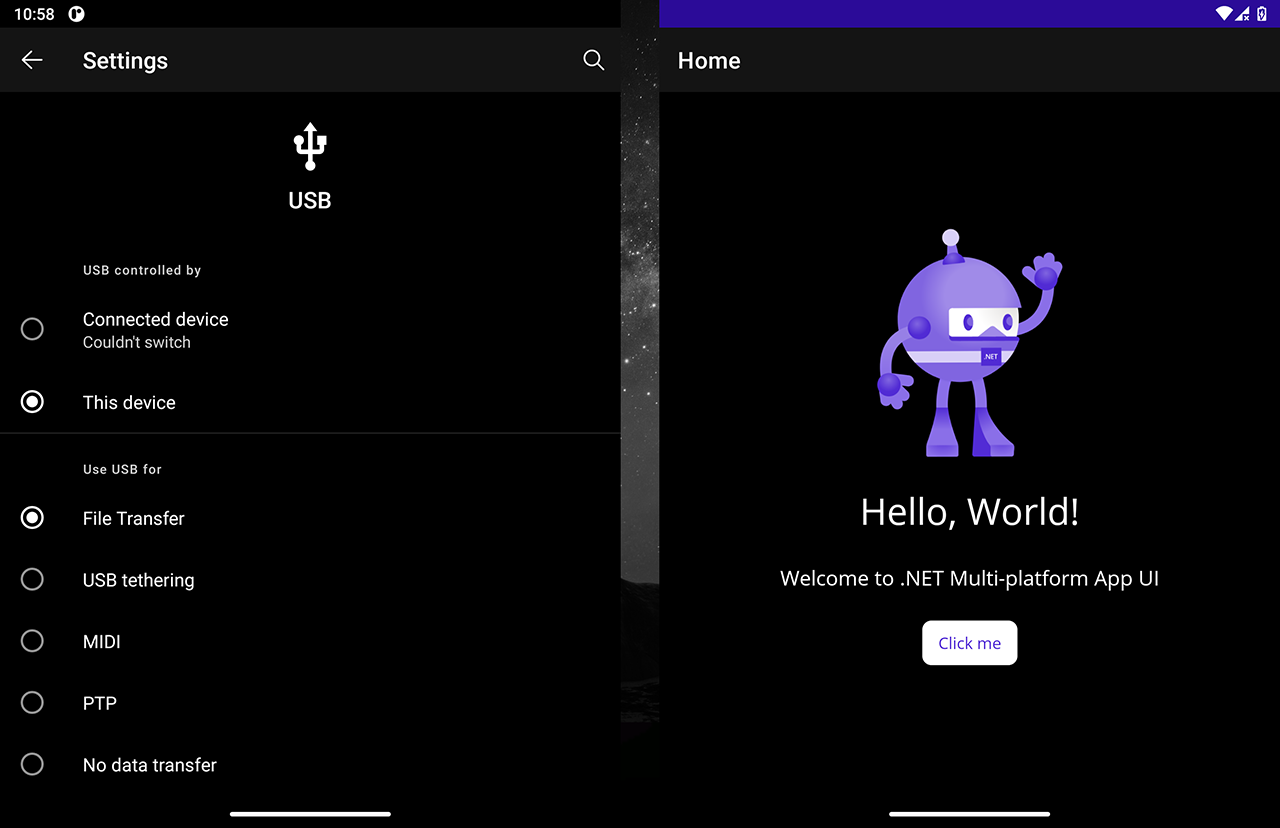Tap the cellular signal status icon

coord(1243,13)
